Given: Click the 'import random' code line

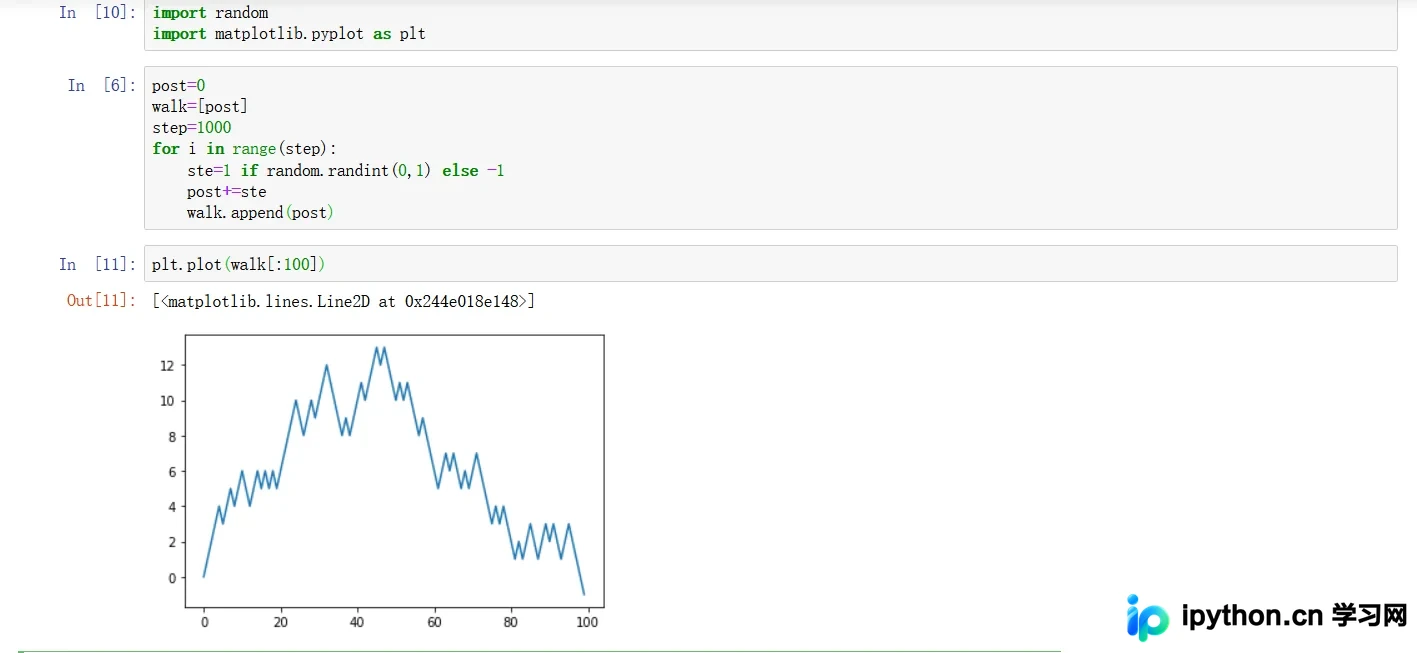Looking at the screenshot, I should [x=210, y=13].
